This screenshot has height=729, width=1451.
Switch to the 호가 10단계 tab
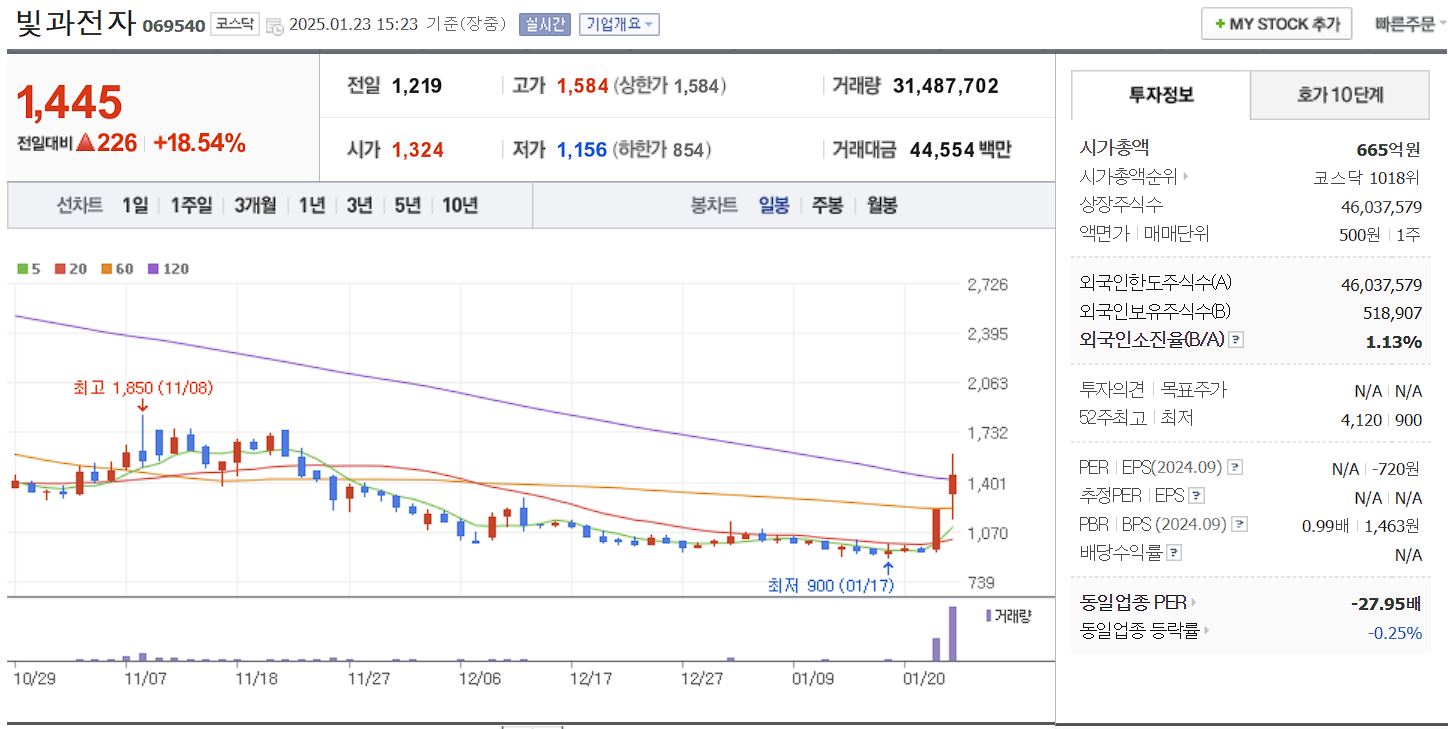click(x=1339, y=95)
